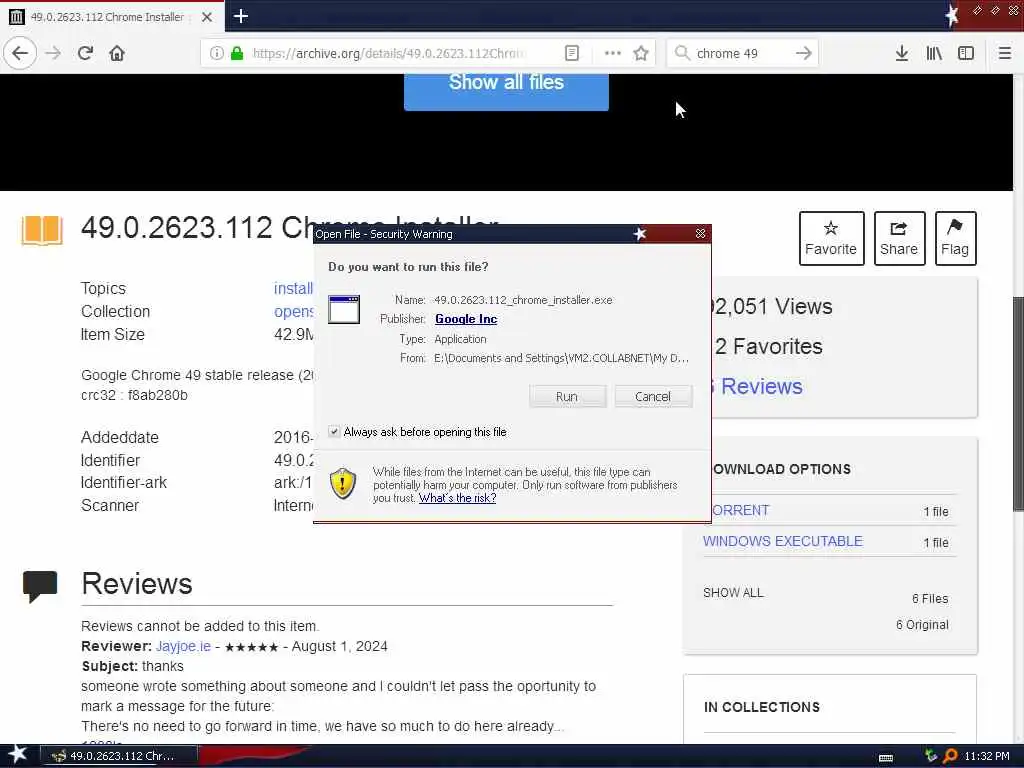Click the install topic link
The image size is (1024, 768).
[293, 288]
